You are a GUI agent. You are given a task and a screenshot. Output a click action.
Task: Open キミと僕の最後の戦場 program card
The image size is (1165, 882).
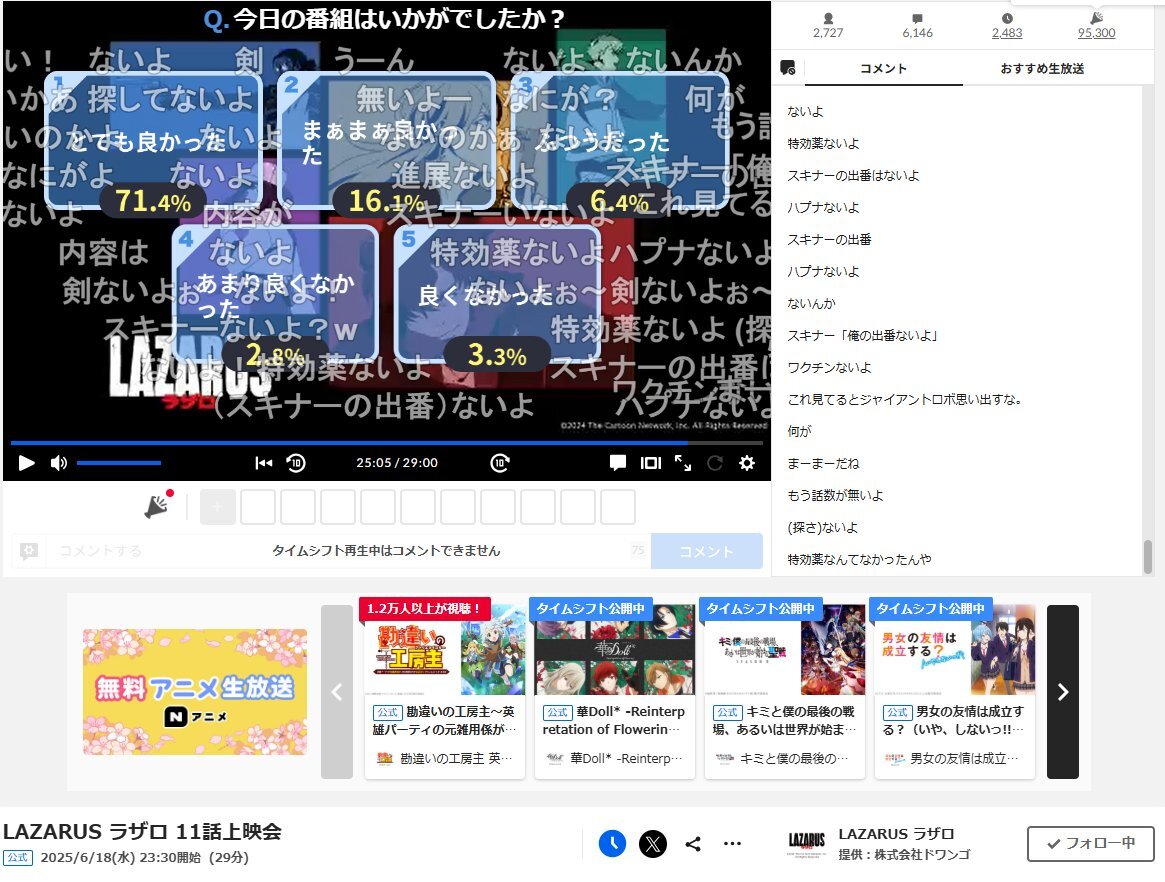(x=785, y=691)
